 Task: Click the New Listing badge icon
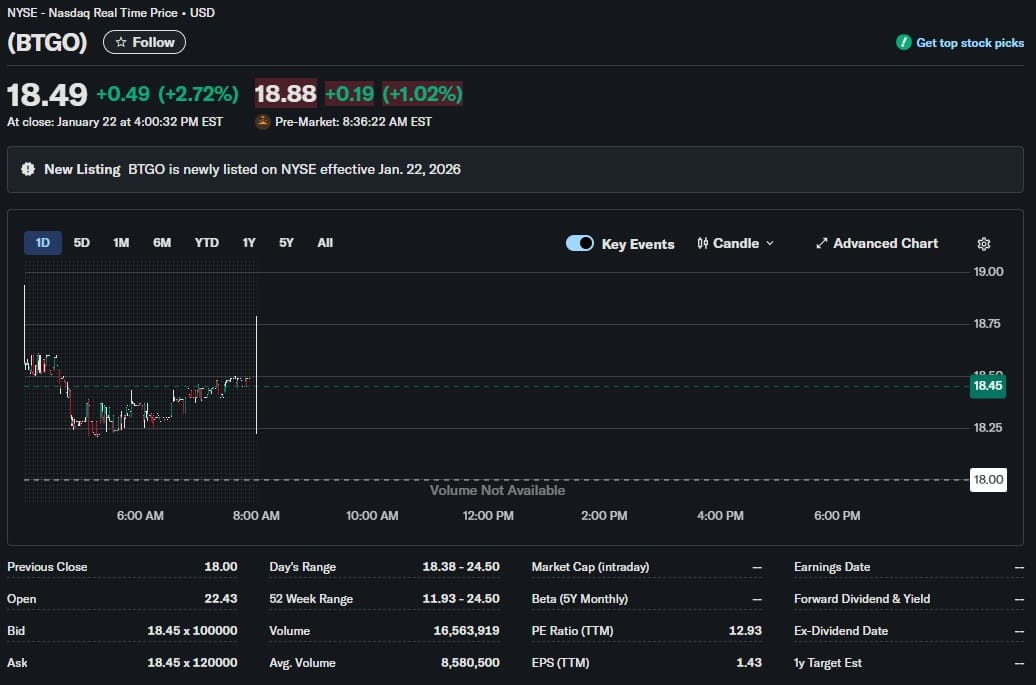(x=28, y=170)
